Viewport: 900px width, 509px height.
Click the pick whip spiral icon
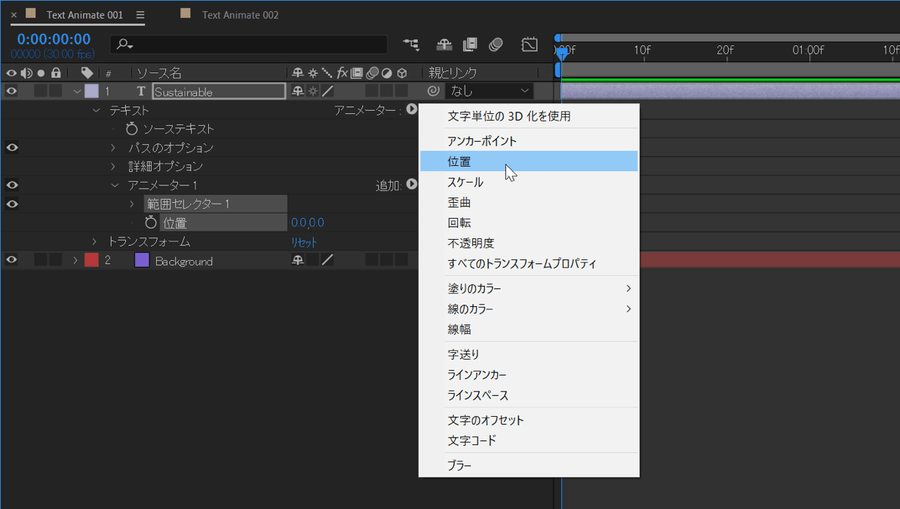point(433,91)
